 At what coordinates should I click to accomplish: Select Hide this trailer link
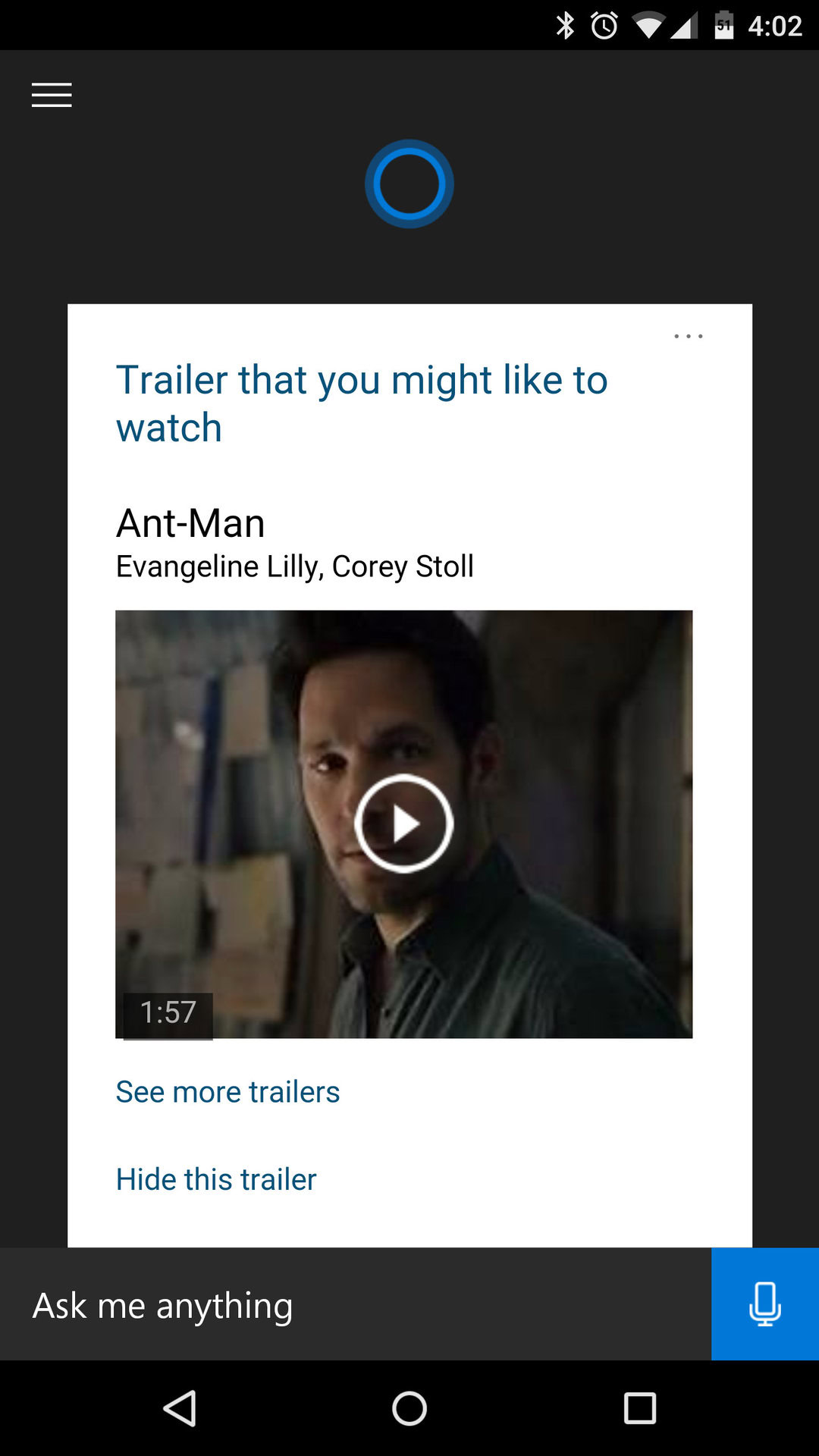[x=216, y=1179]
